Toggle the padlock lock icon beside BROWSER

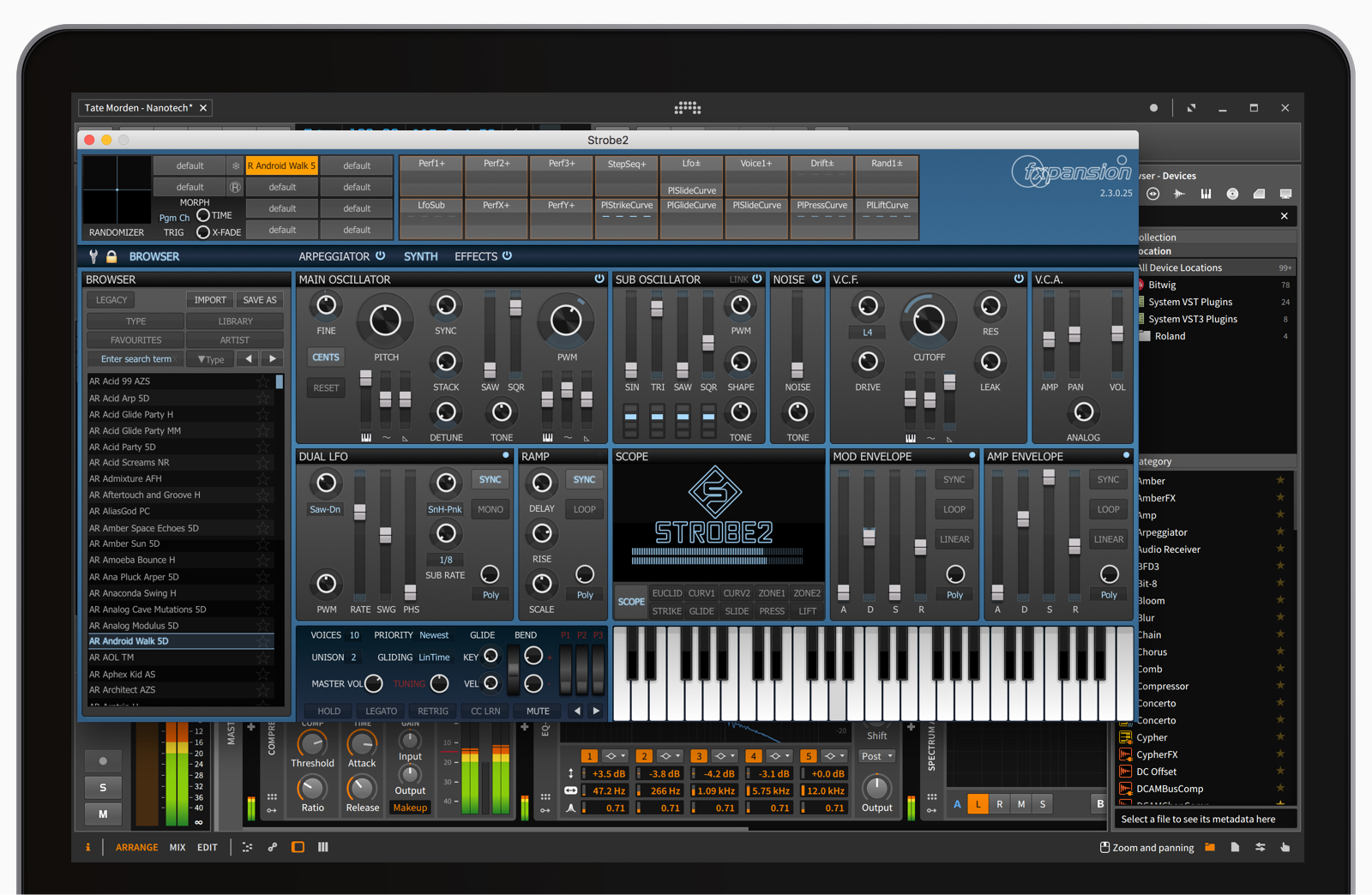coord(111,256)
